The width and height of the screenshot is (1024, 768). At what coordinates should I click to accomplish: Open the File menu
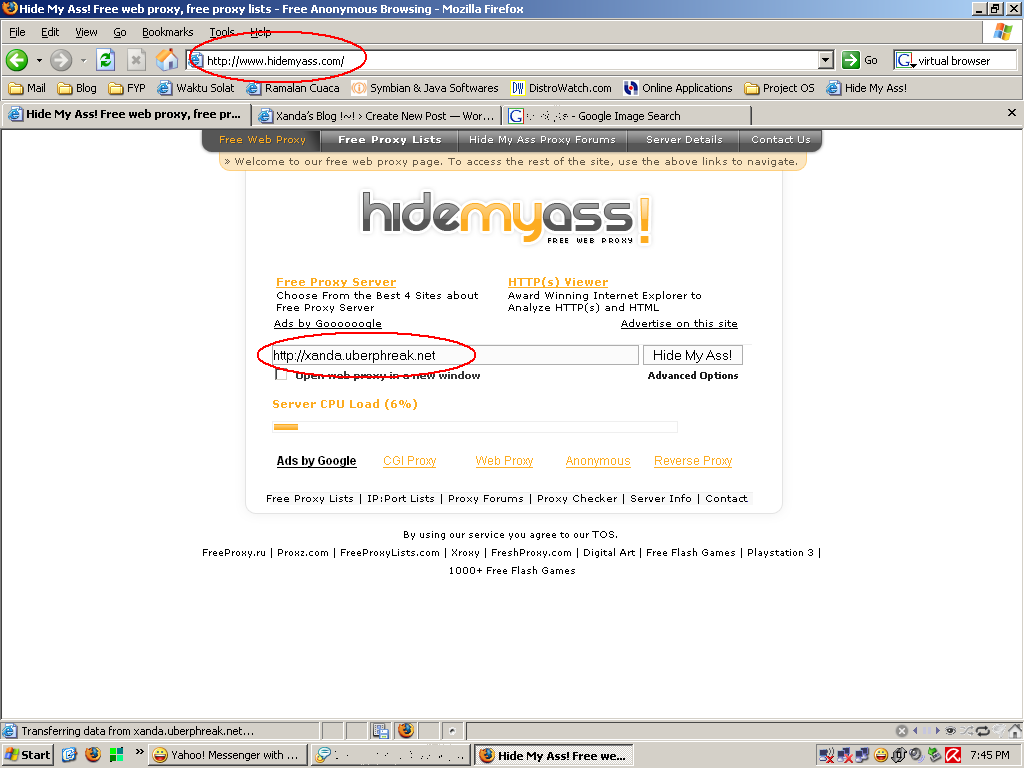[17, 32]
